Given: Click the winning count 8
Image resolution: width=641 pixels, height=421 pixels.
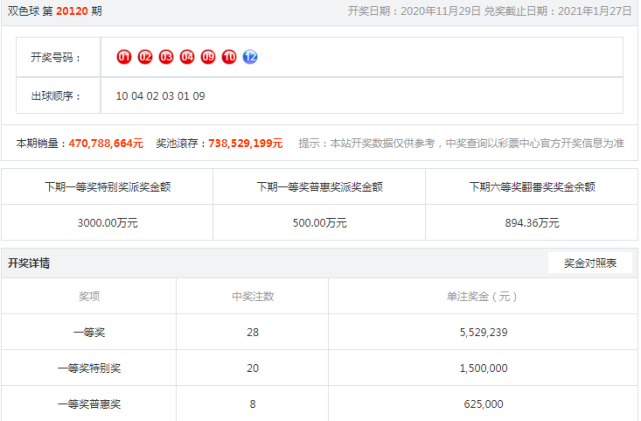Looking at the screenshot, I should [x=253, y=404].
